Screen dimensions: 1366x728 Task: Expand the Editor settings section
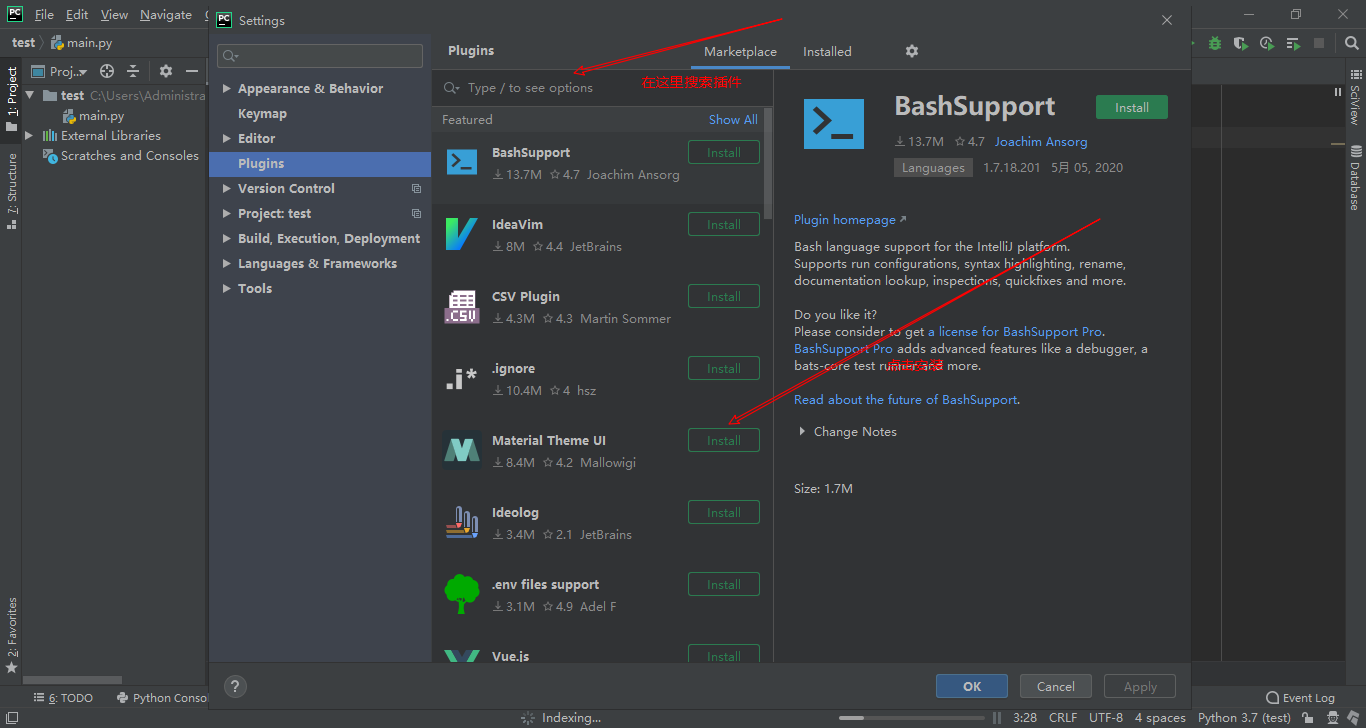227,138
